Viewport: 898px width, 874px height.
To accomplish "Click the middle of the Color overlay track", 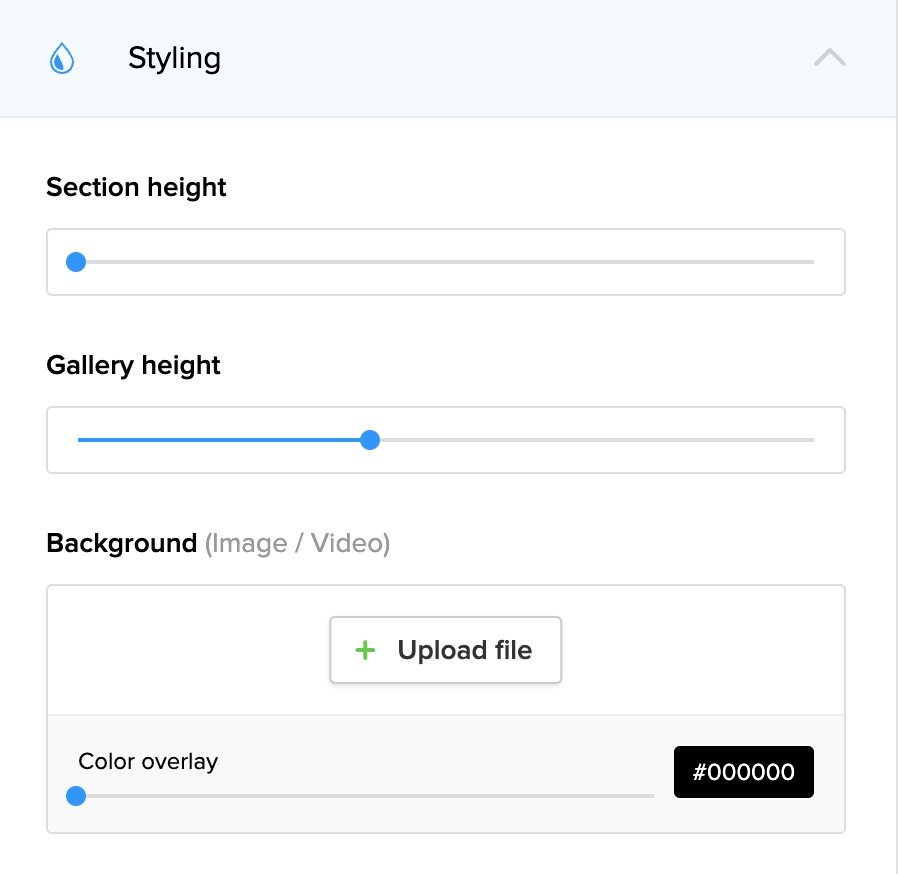I will (365, 797).
